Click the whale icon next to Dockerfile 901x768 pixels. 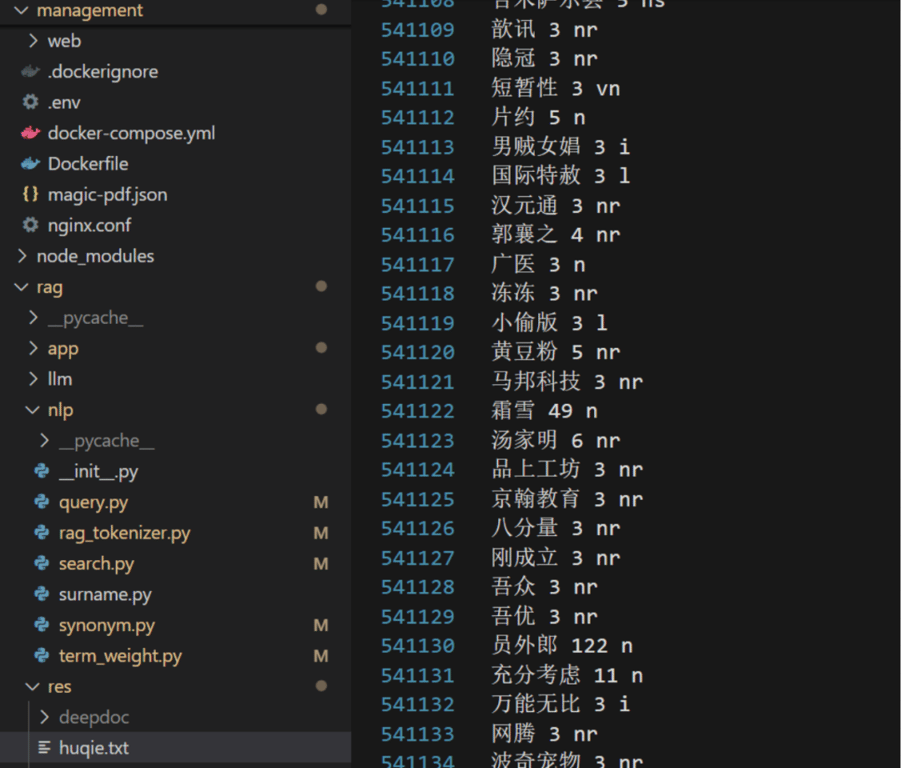pos(30,163)
